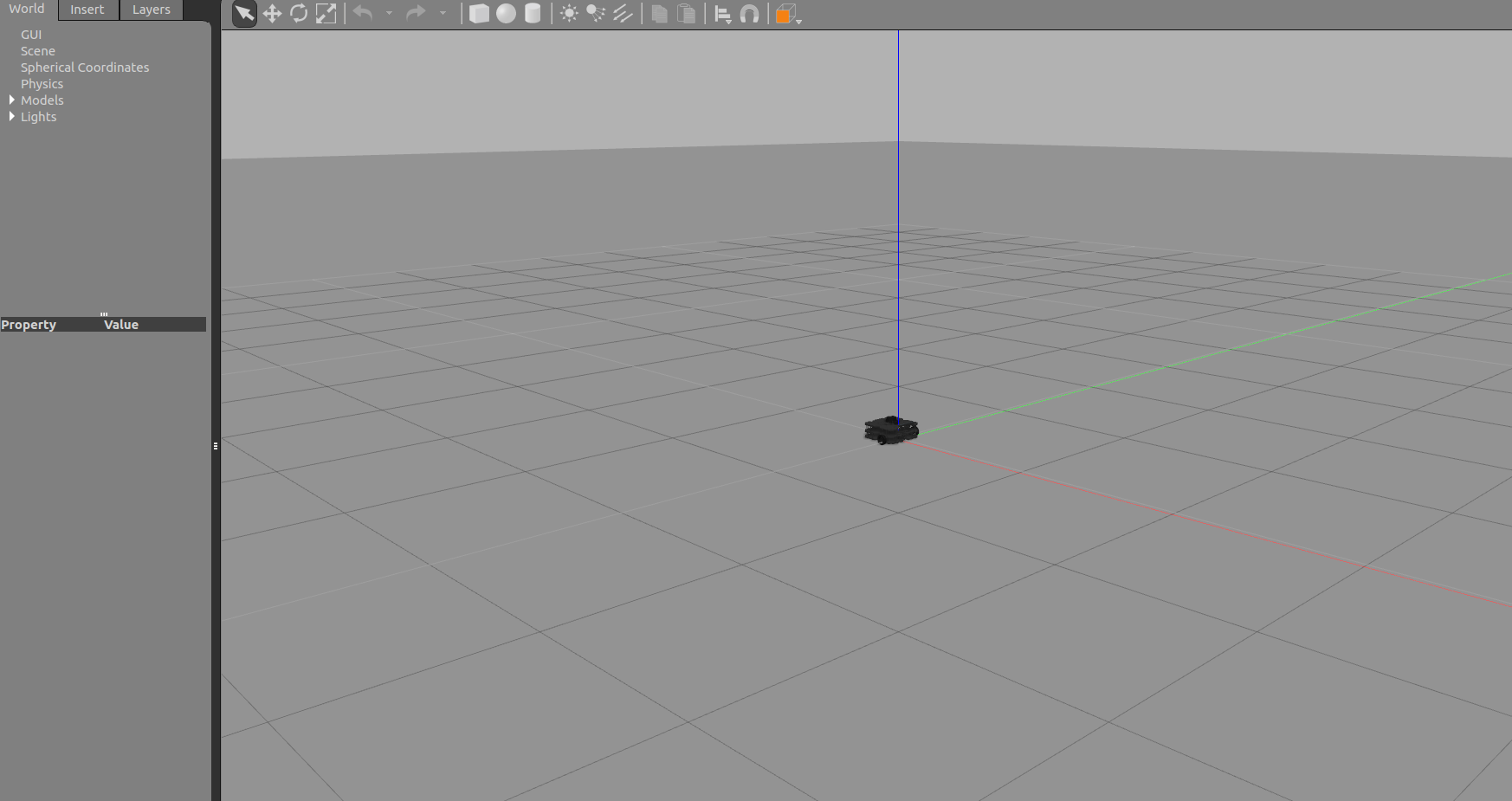Insert a sphere into the scene
This screenshot has height=801, width=1512.
[x=506, y=14]
